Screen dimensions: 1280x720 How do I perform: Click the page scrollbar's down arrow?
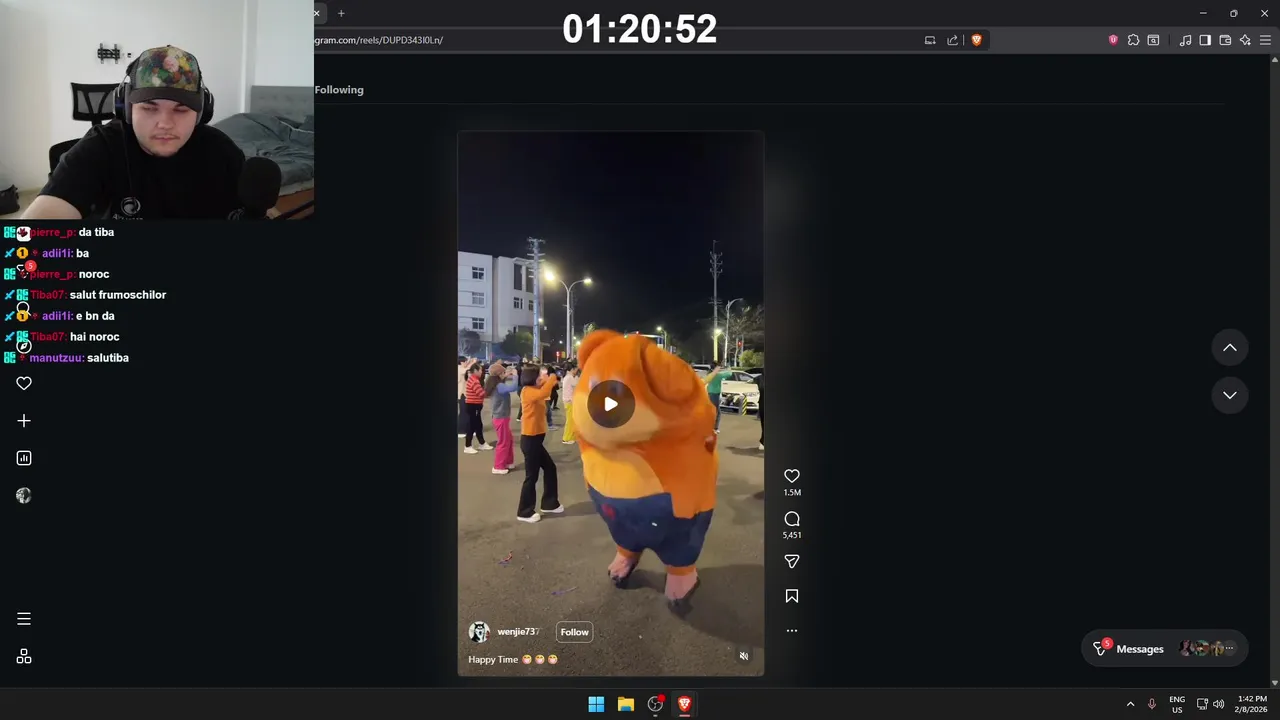click(1274, 683)
